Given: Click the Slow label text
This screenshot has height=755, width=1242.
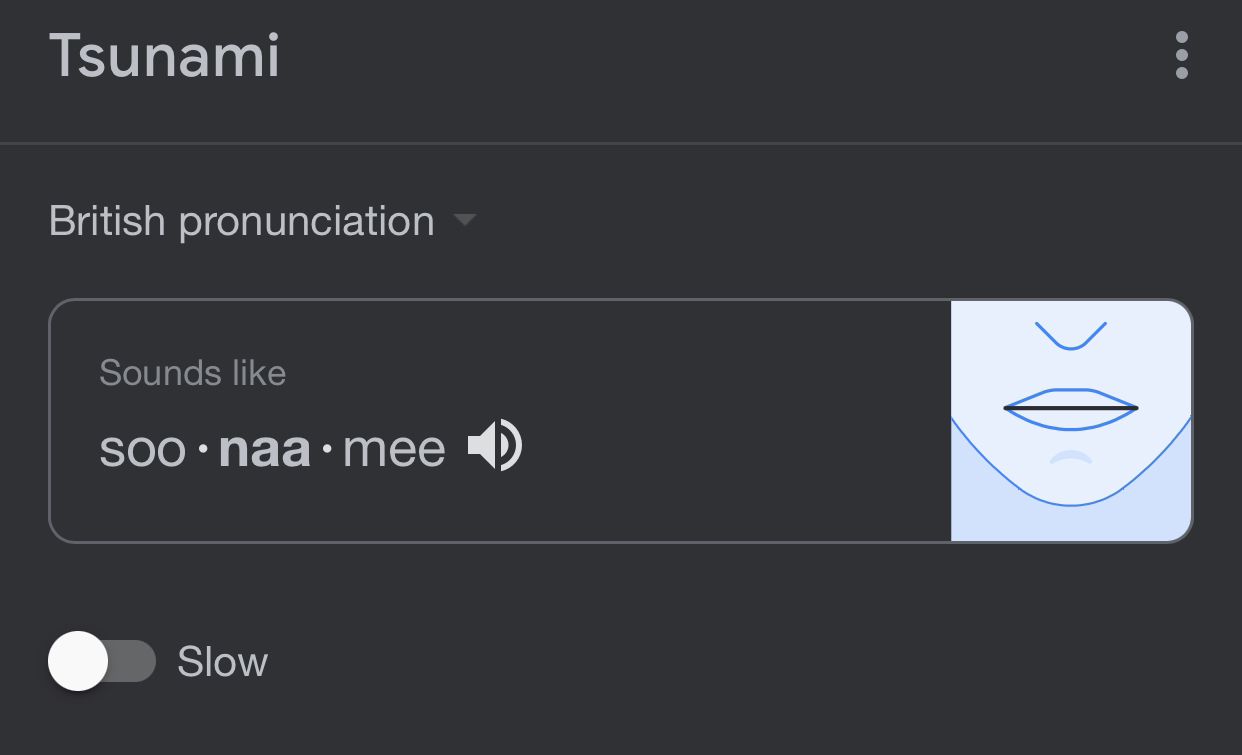Looking at the screenshot, I should point(223,662).
